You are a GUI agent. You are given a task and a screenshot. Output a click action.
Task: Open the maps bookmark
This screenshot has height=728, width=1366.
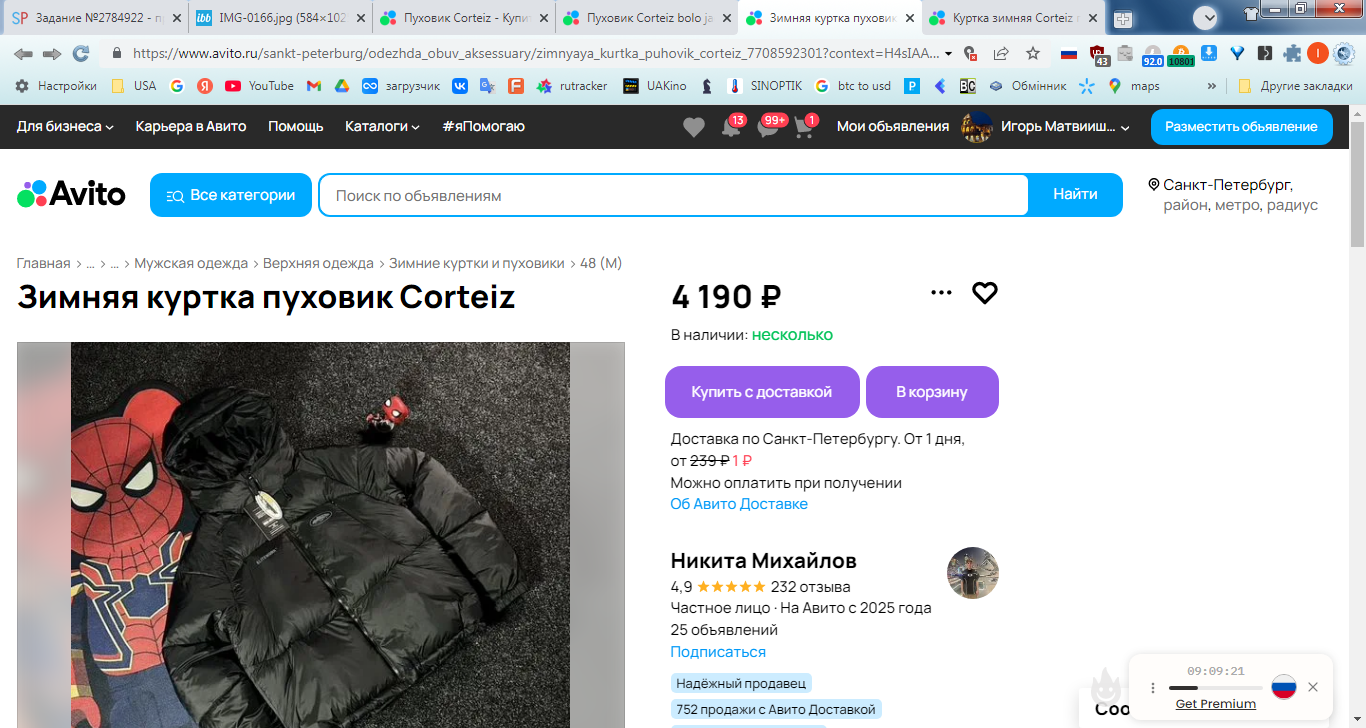pos(1133,86)
